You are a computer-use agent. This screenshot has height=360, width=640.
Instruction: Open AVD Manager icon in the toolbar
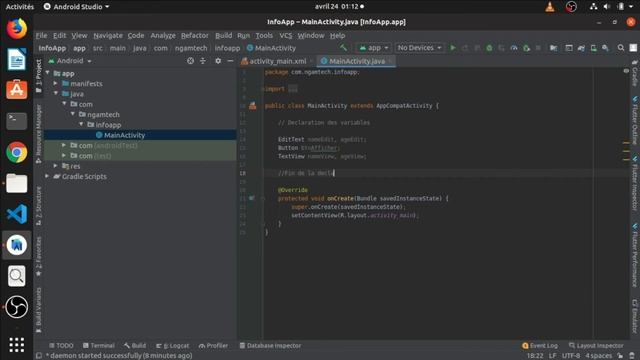tap(593, 48)
